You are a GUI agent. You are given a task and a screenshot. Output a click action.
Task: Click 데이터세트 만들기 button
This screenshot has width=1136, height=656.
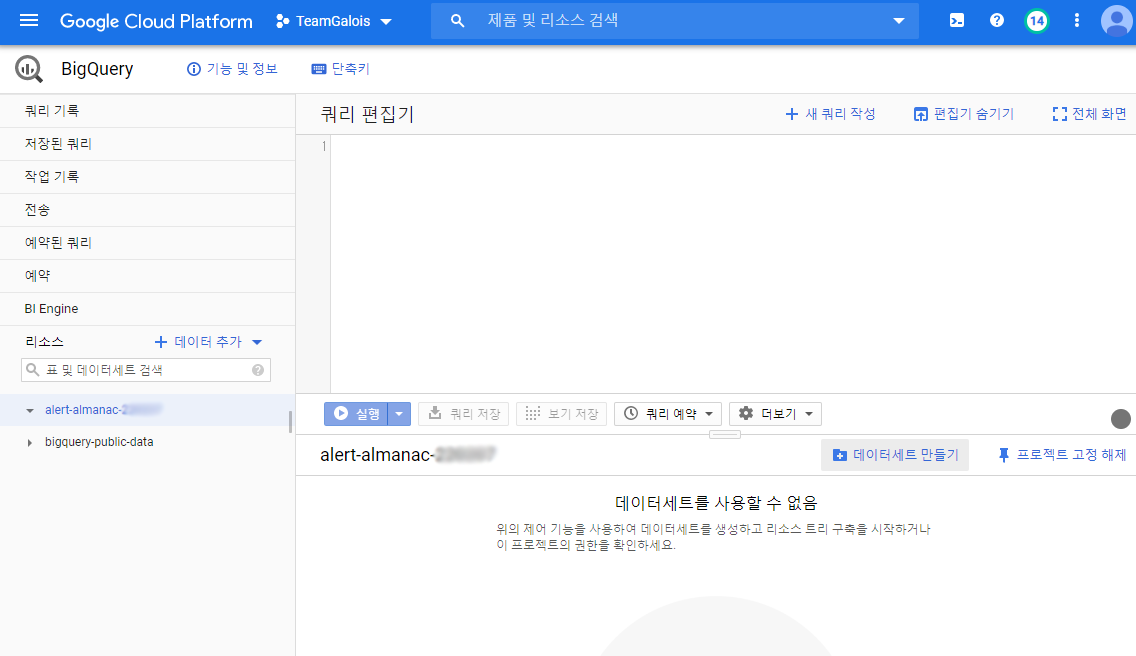tap(895, 454)
